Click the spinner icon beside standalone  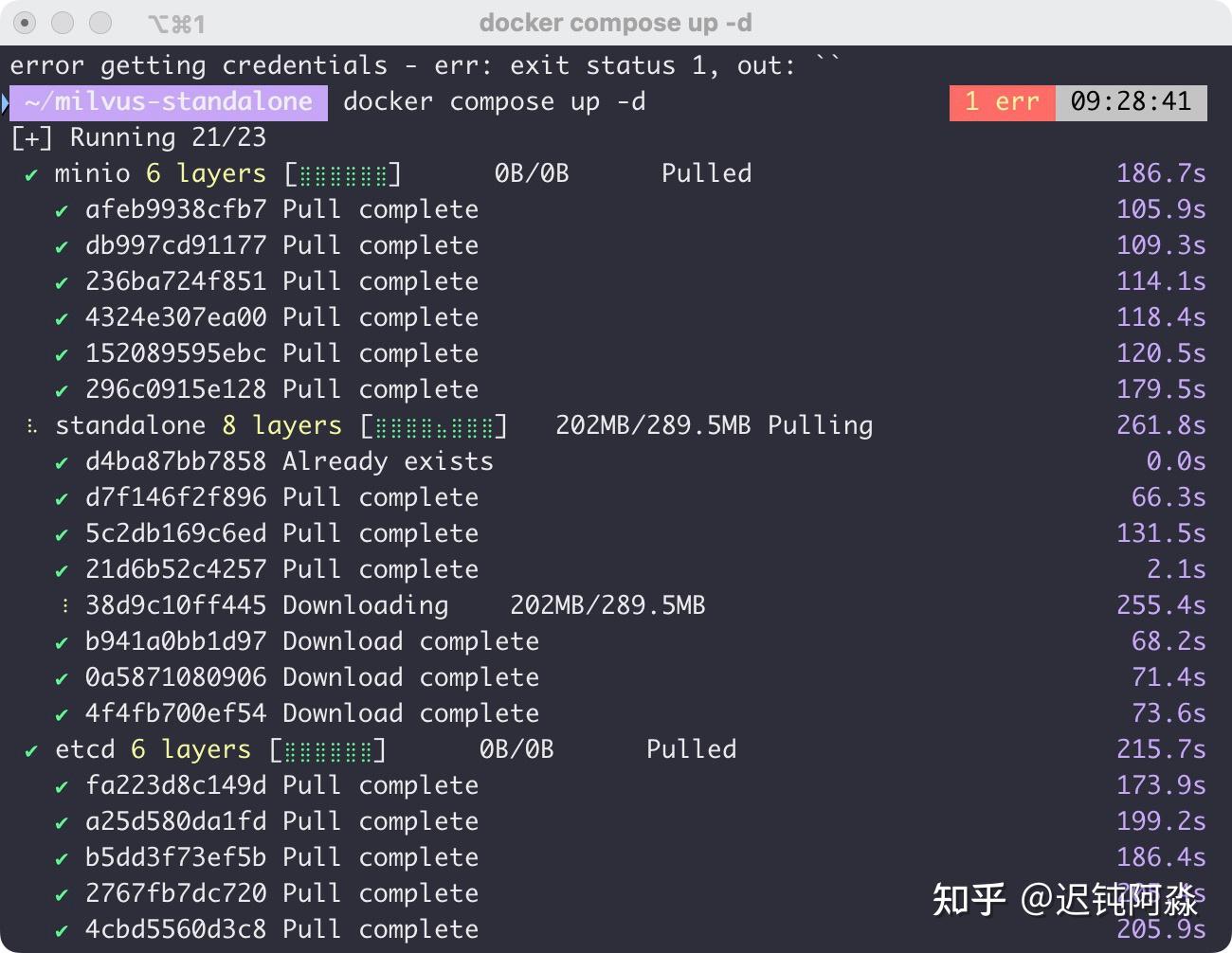click(31, 426)
